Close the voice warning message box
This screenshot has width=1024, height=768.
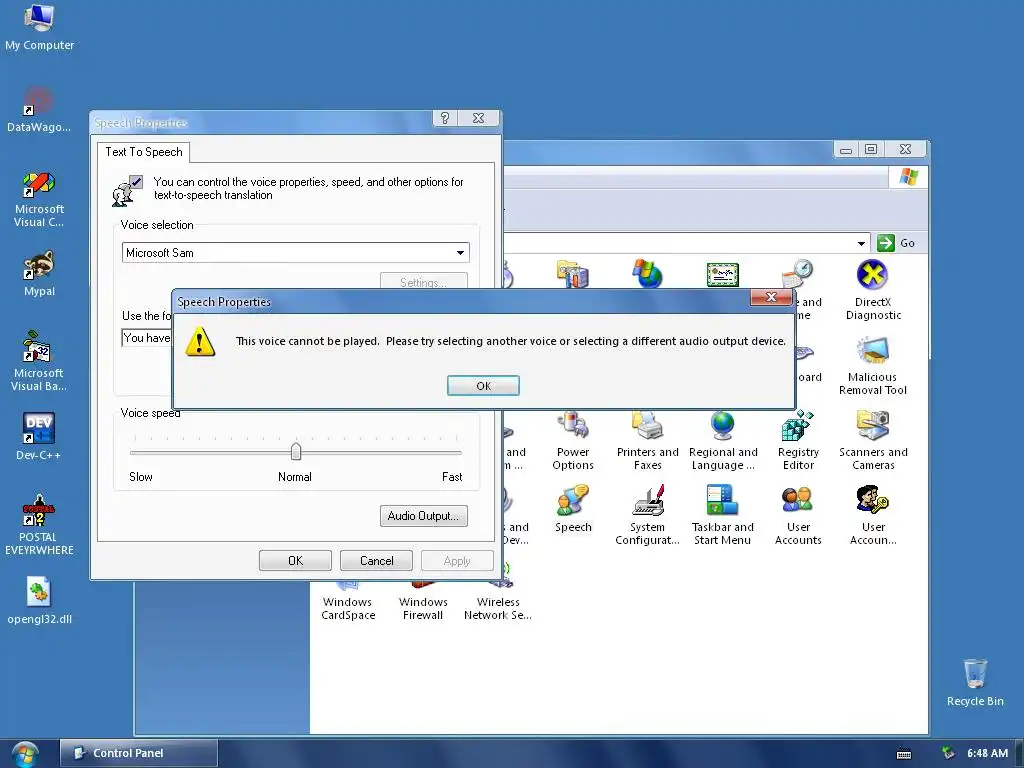[771, 297]
